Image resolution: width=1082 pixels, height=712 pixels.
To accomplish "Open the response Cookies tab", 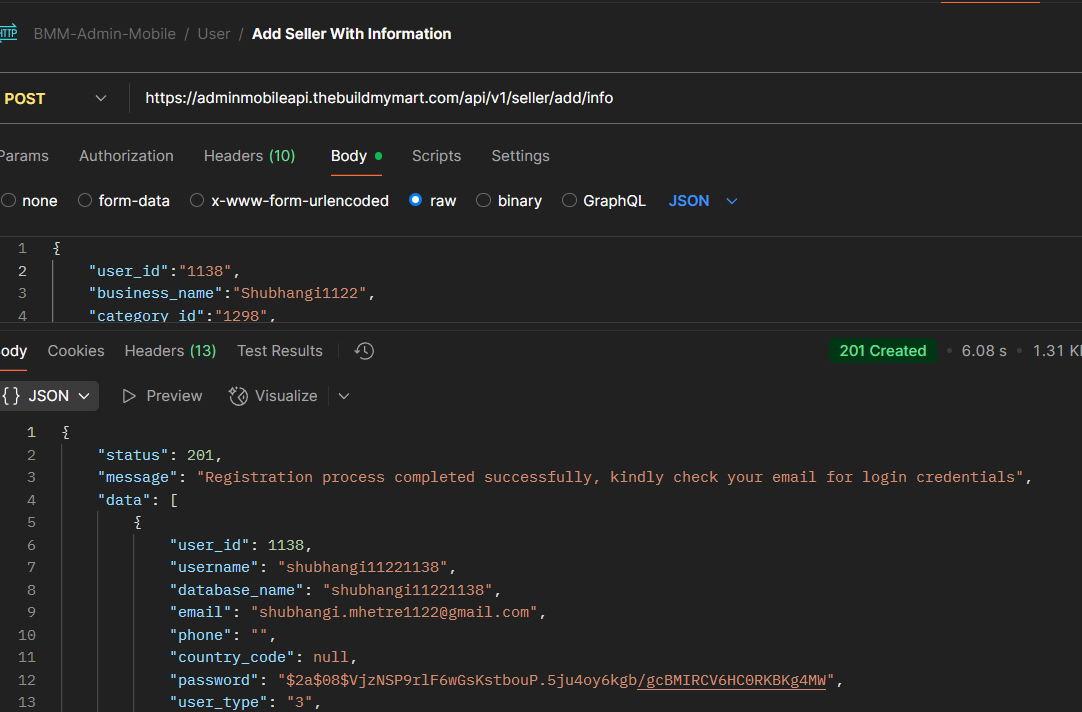I will pos(76,351).
